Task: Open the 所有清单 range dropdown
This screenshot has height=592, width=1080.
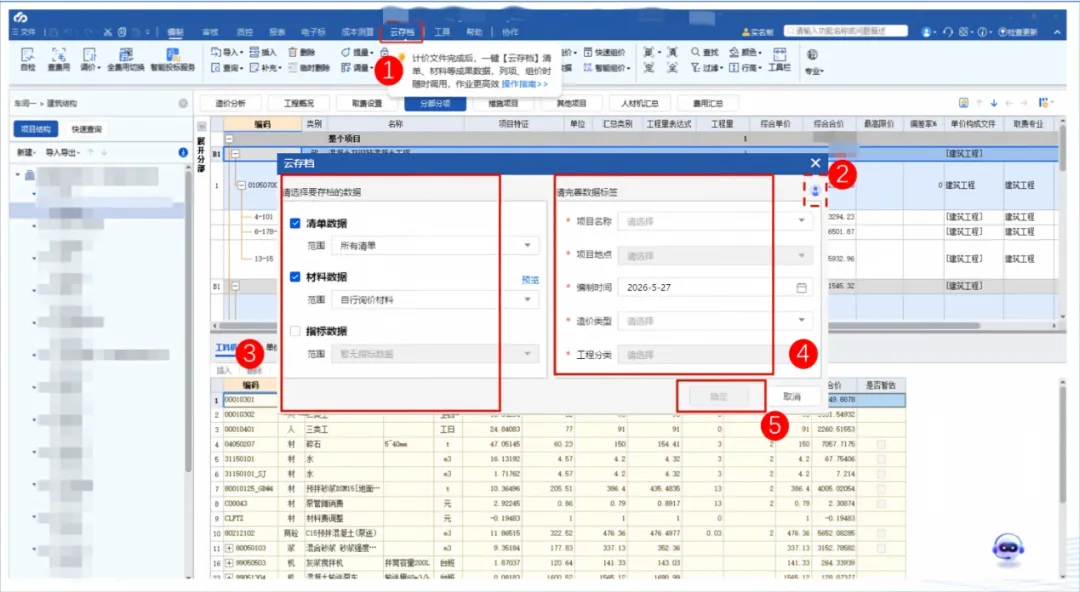Action: [x=435, y=245]
